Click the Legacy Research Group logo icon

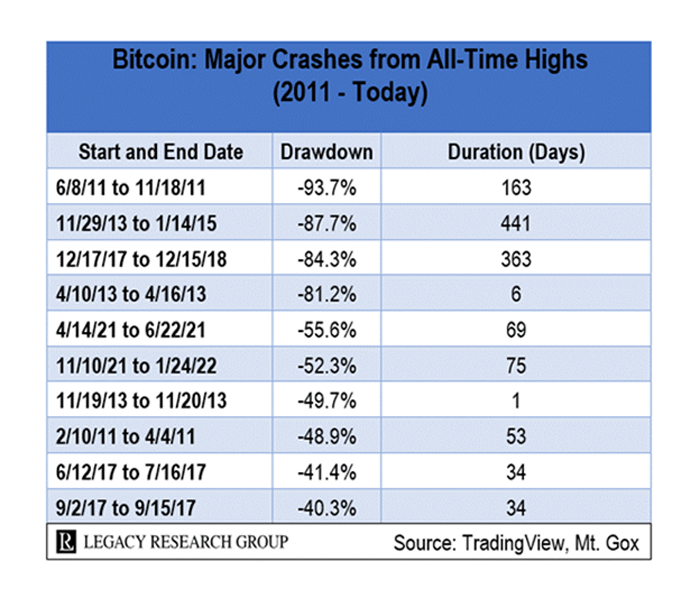tap(66, 542)
